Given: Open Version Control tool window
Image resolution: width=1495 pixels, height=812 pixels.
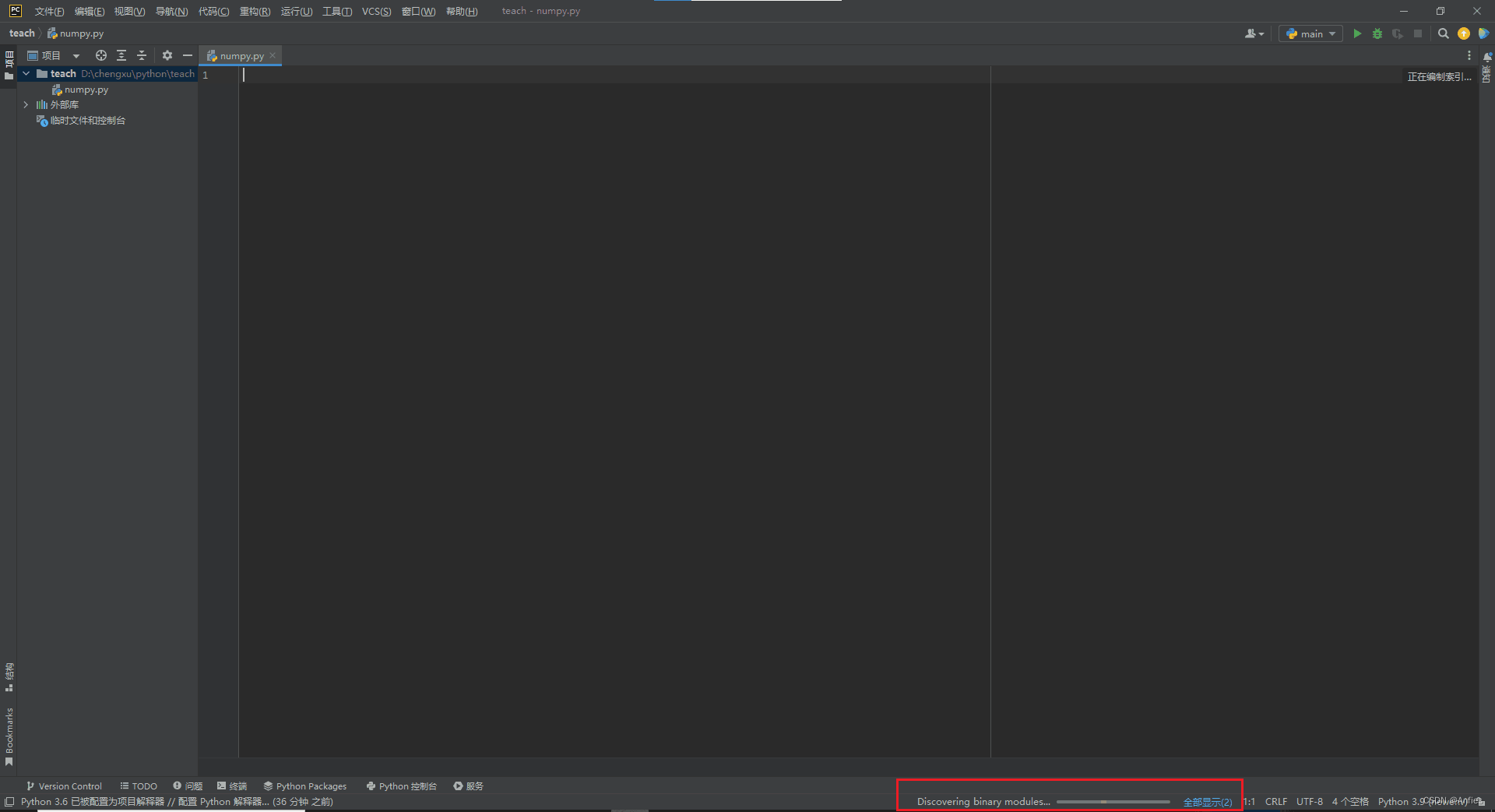Looking at the screenshot, I should tap(64, 786).
